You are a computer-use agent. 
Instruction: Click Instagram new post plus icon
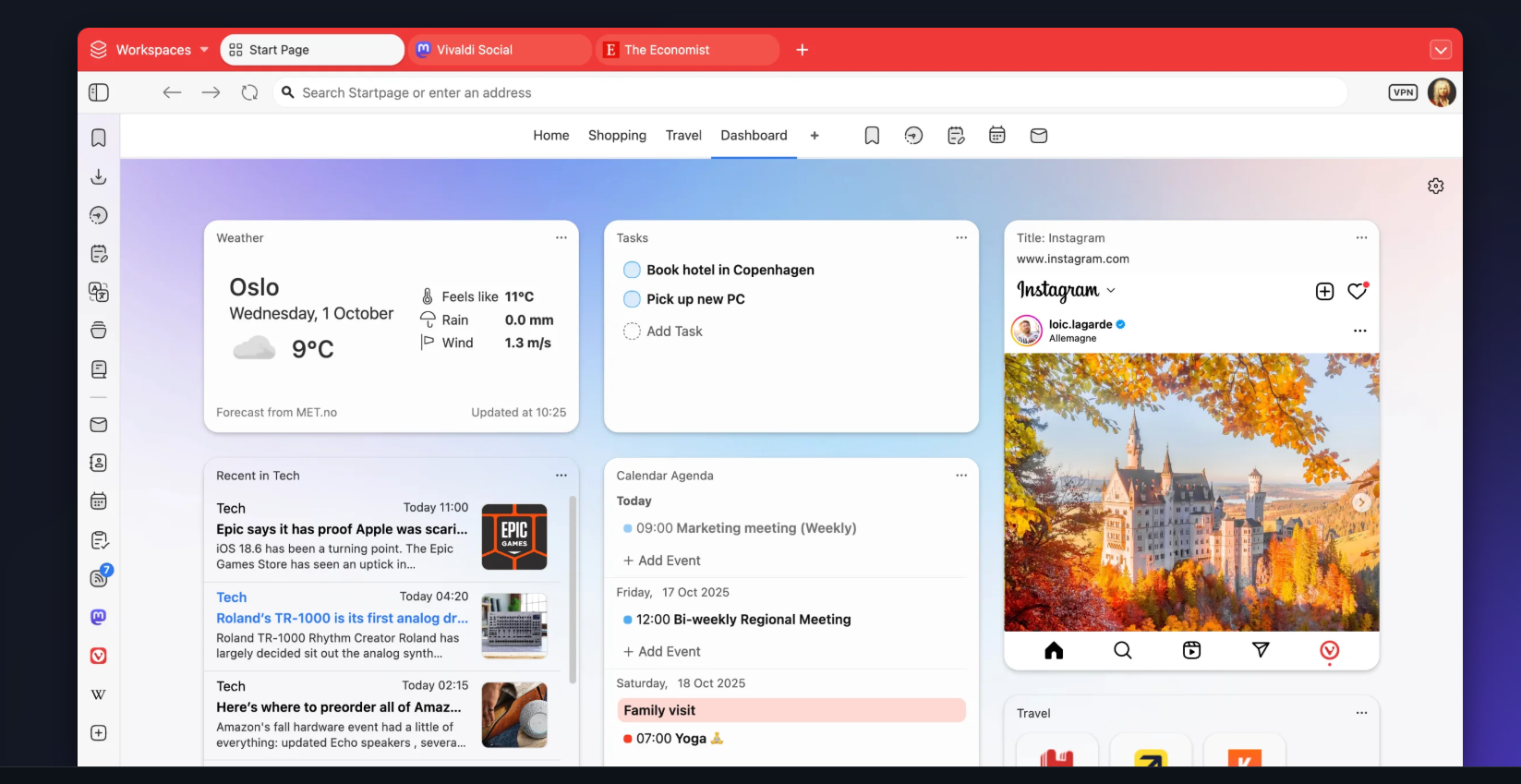[x=1324, y=291]
